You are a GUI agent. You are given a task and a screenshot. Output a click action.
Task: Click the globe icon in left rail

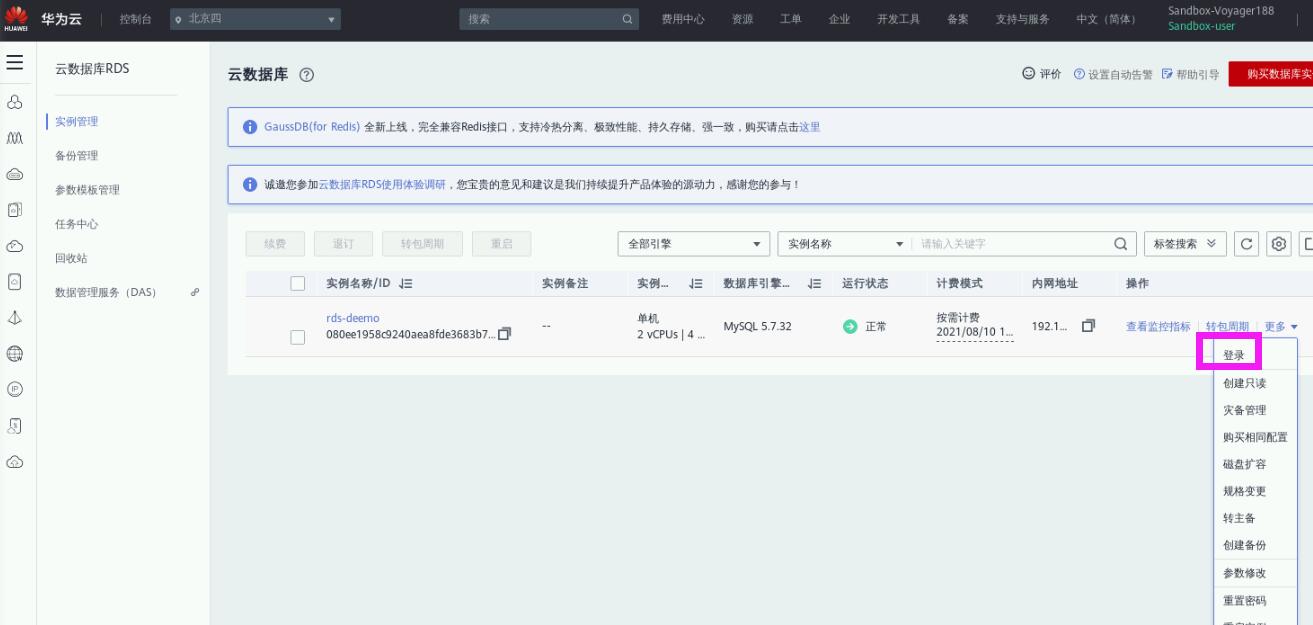[15, 353]
